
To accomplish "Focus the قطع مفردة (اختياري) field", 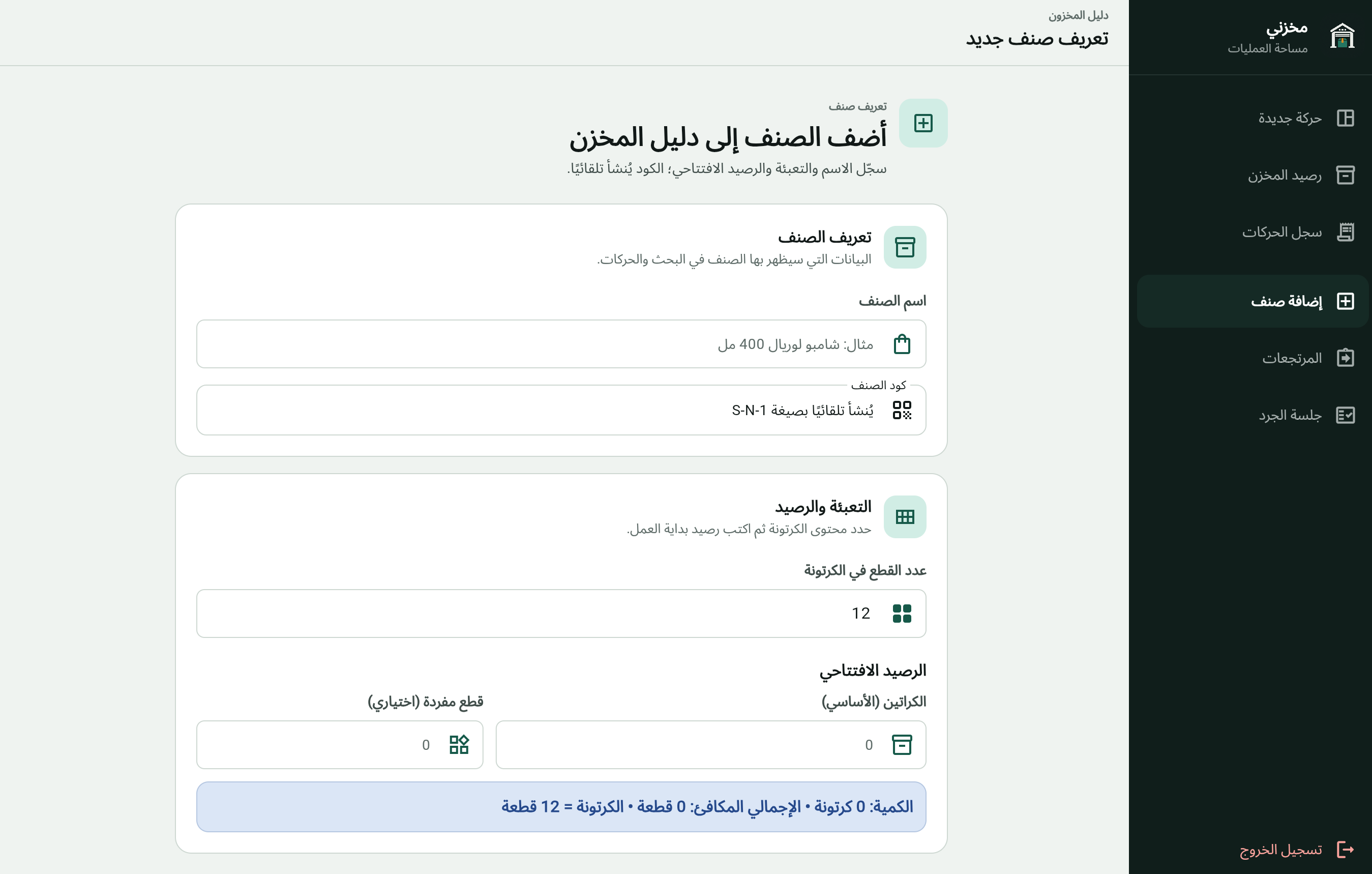I will 340,745.
